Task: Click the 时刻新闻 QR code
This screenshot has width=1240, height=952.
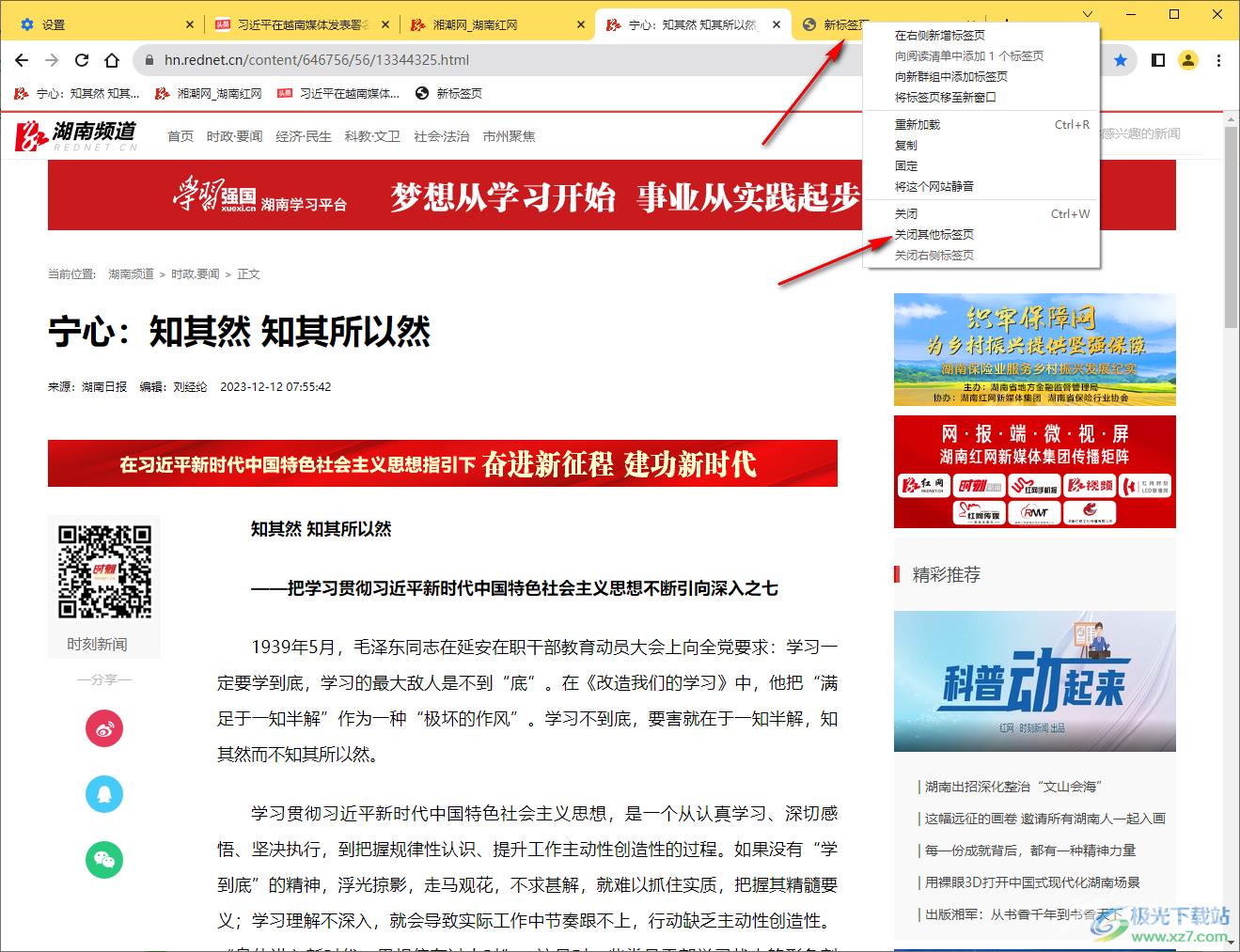Action: 104,571
